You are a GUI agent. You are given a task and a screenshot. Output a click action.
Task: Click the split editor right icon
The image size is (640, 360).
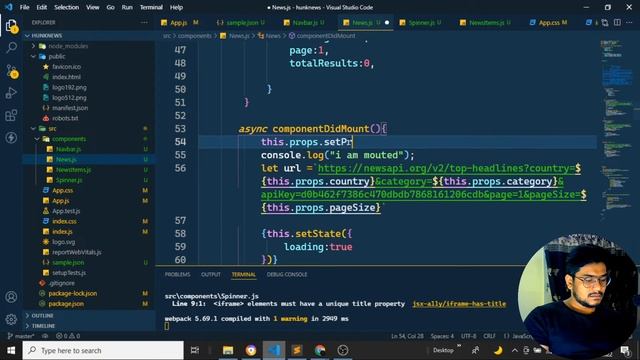pyautogui.click(x=617, y=22)
